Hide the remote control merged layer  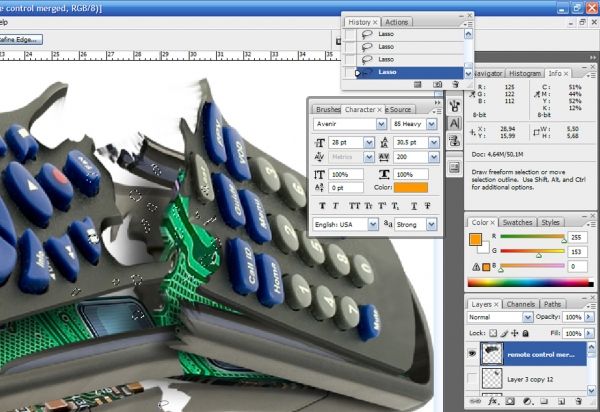[x=473, y=353]
